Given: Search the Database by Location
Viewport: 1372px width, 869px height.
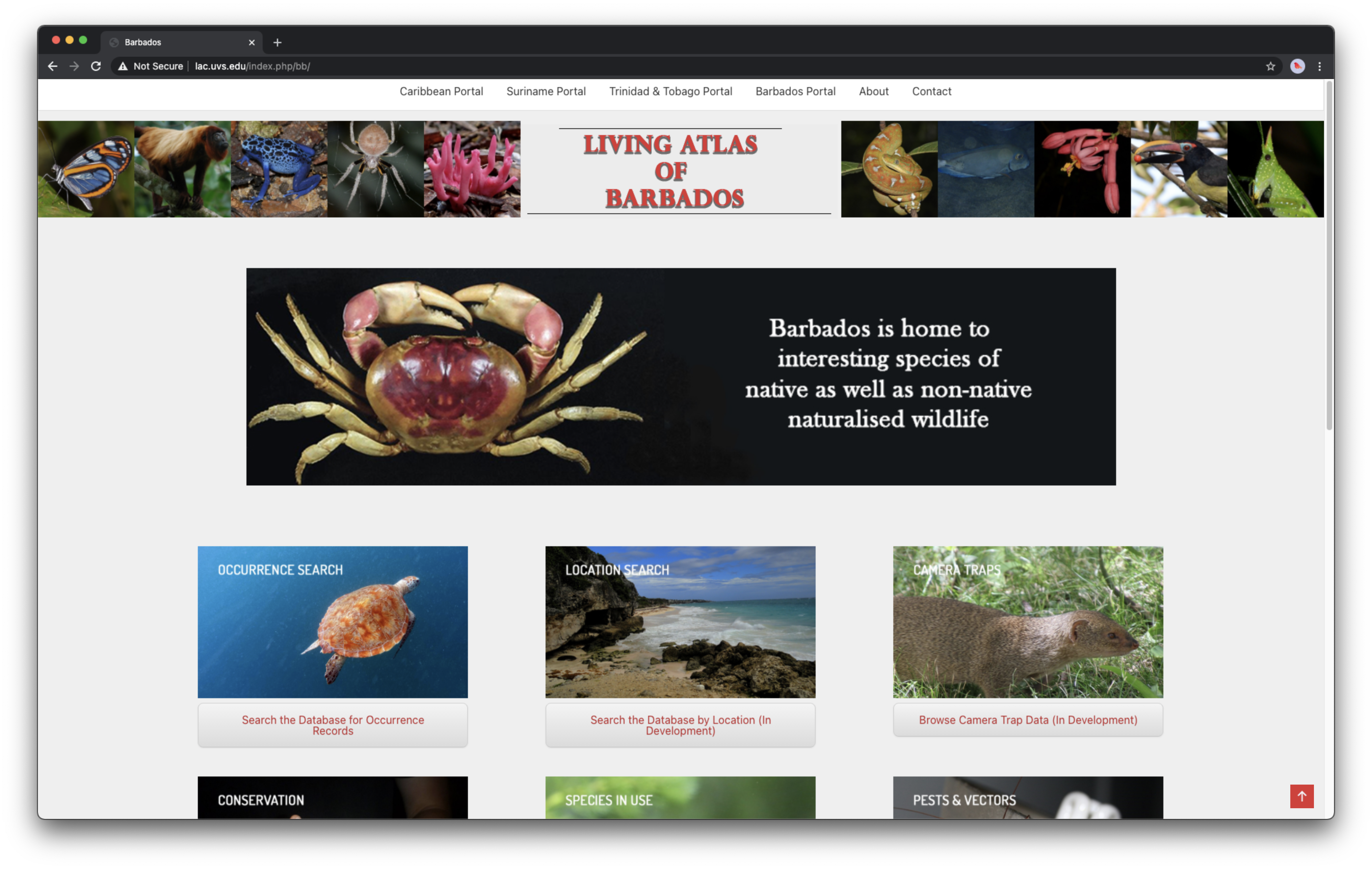Looking at the screenshot, I should pyautogui.click(x=680, y=725).
